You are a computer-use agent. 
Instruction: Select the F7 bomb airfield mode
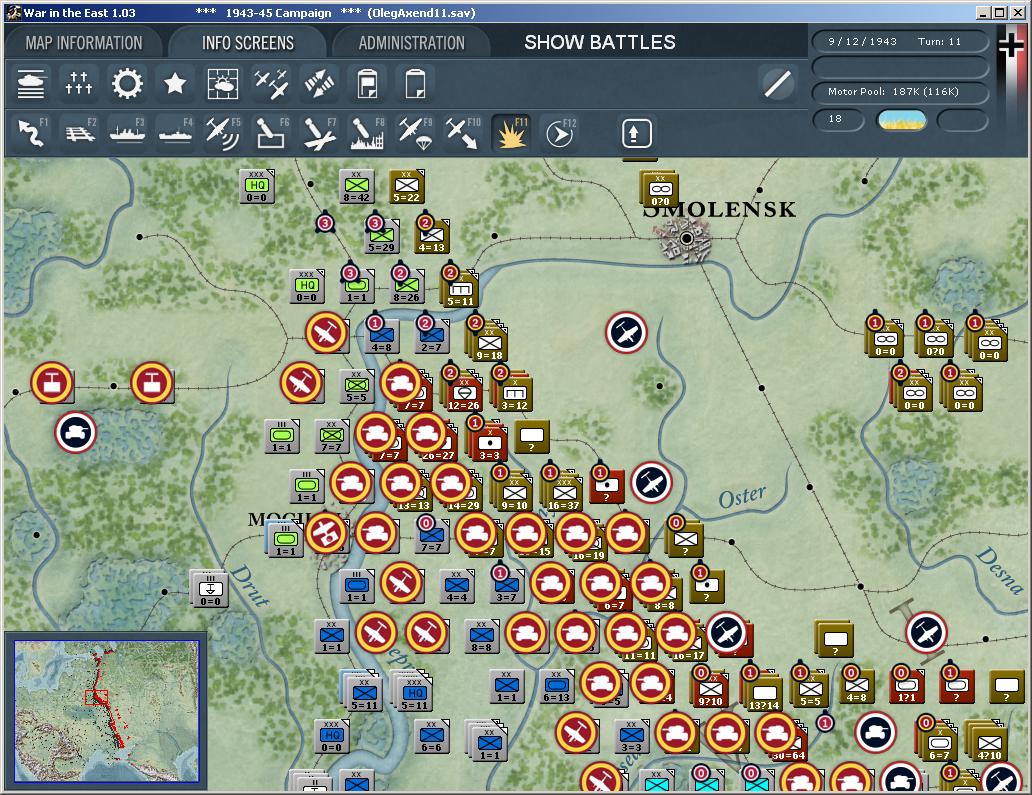pos(319,132)
